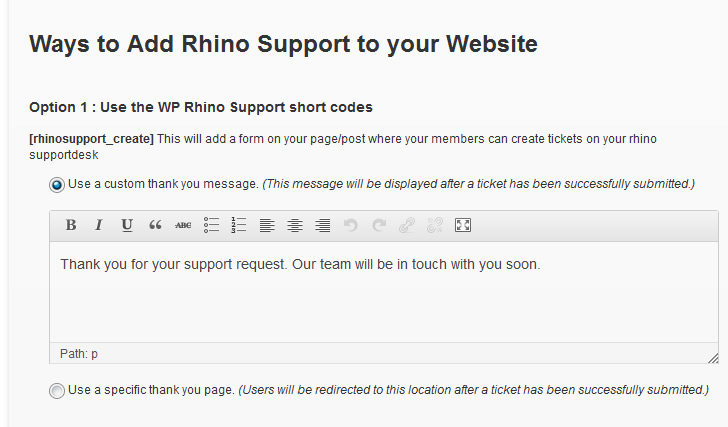728x427 pixels.
Task: Remove link using the broken chain icon
Action: pos(435,225)
